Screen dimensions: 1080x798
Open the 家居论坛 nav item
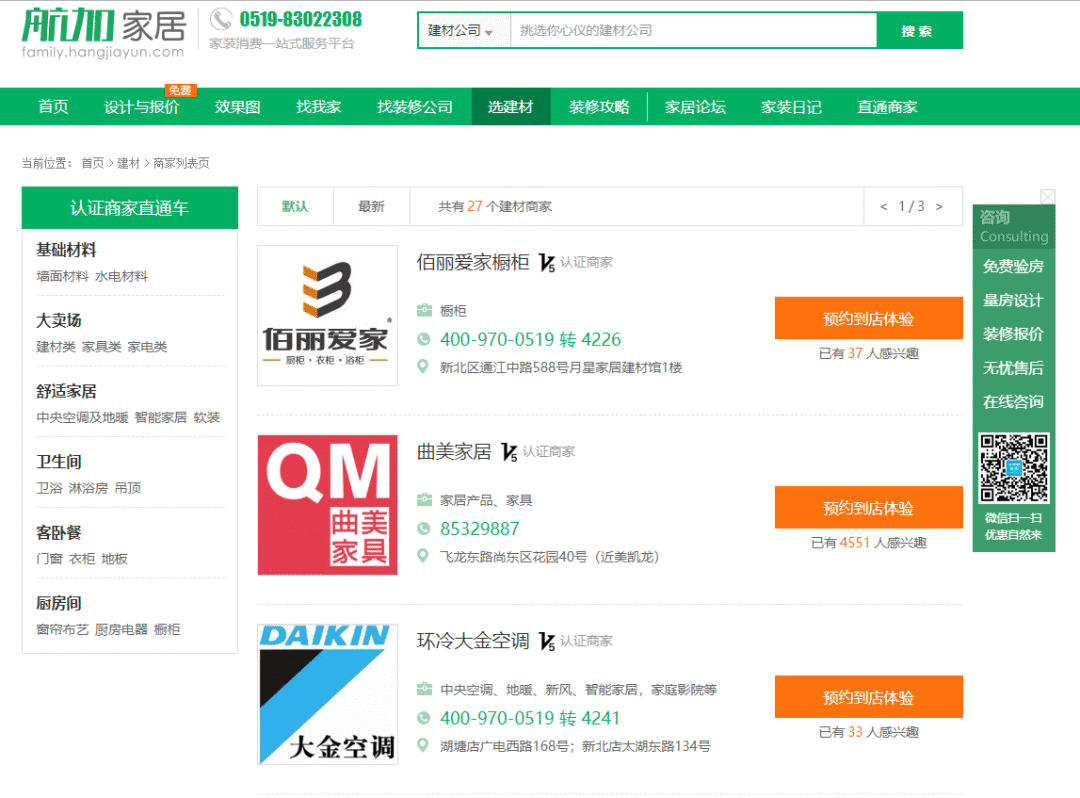(695, 107)
